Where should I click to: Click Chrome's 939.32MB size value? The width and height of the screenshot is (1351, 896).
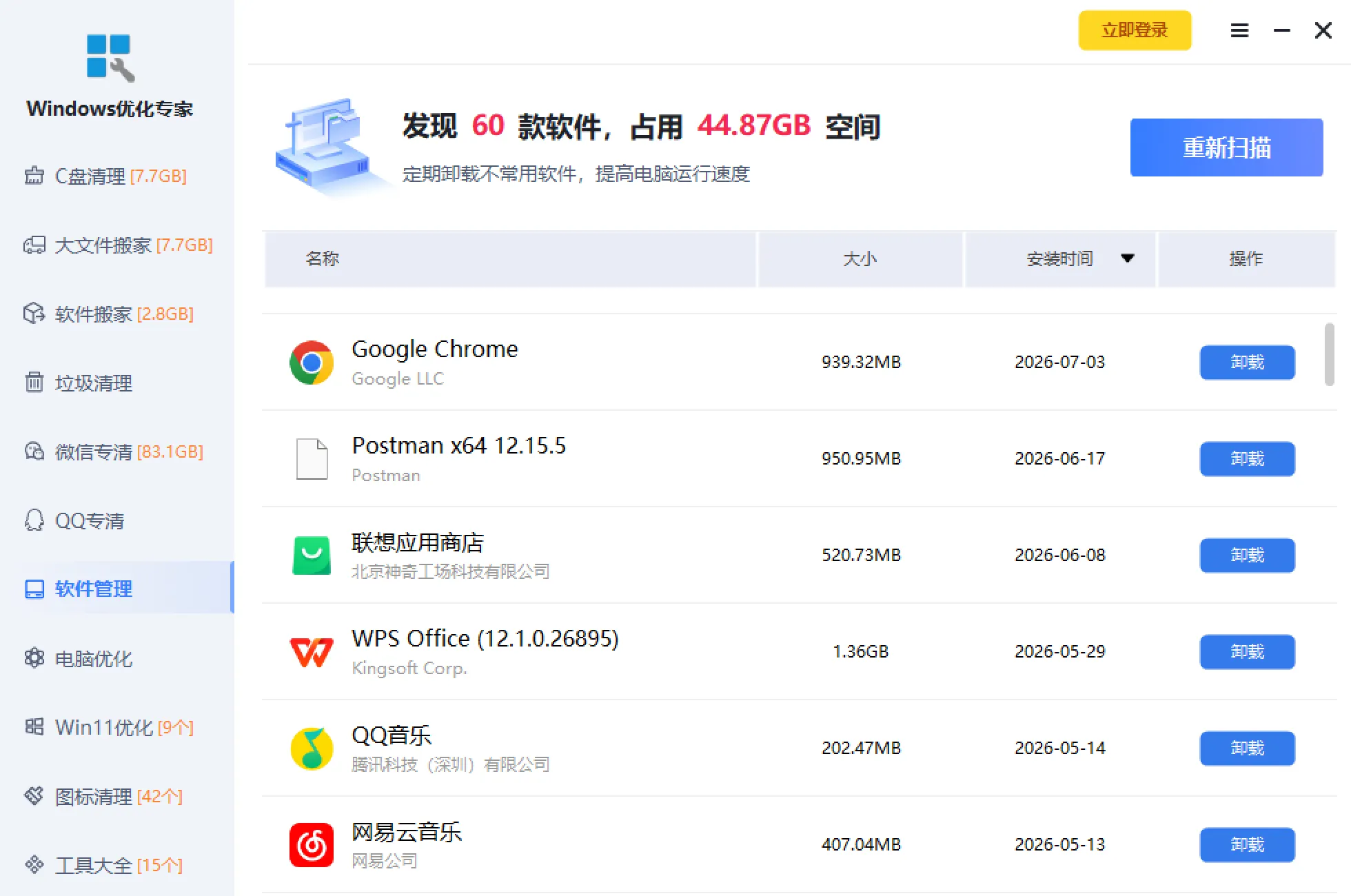click(x=861, y=362)
